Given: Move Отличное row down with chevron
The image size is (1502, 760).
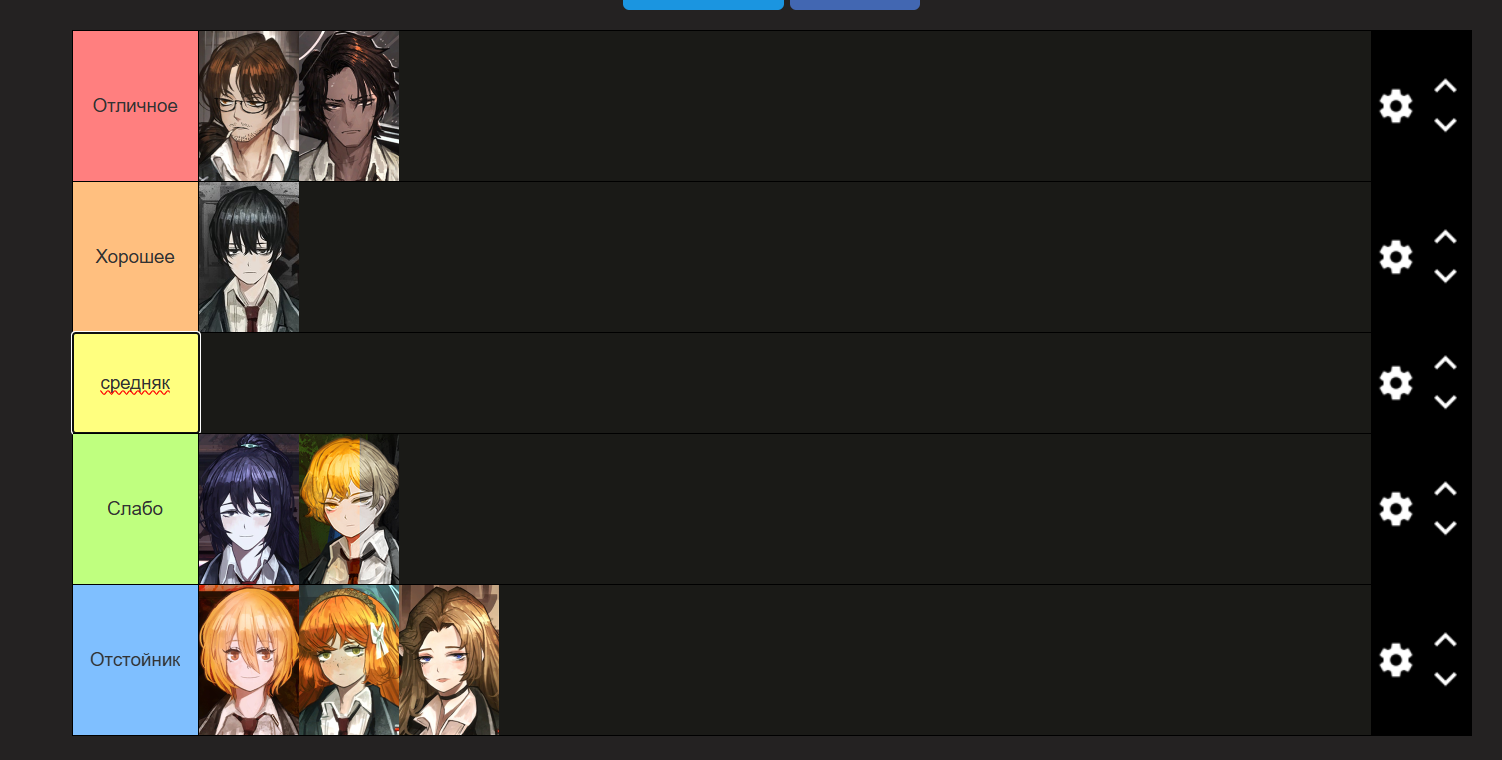Looking at the screenshot, I should [x=1445, y=125].
